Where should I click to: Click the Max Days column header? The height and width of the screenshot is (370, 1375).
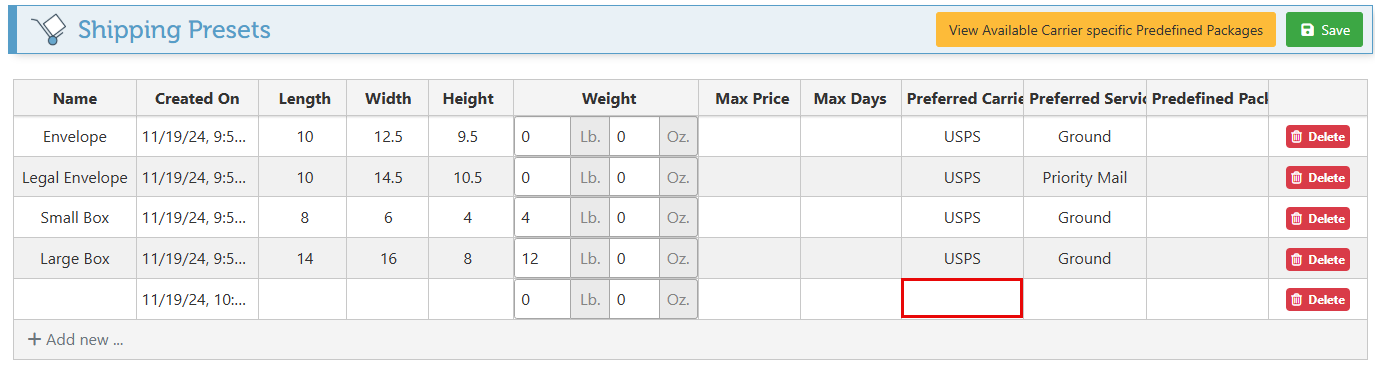click(850, 98)
